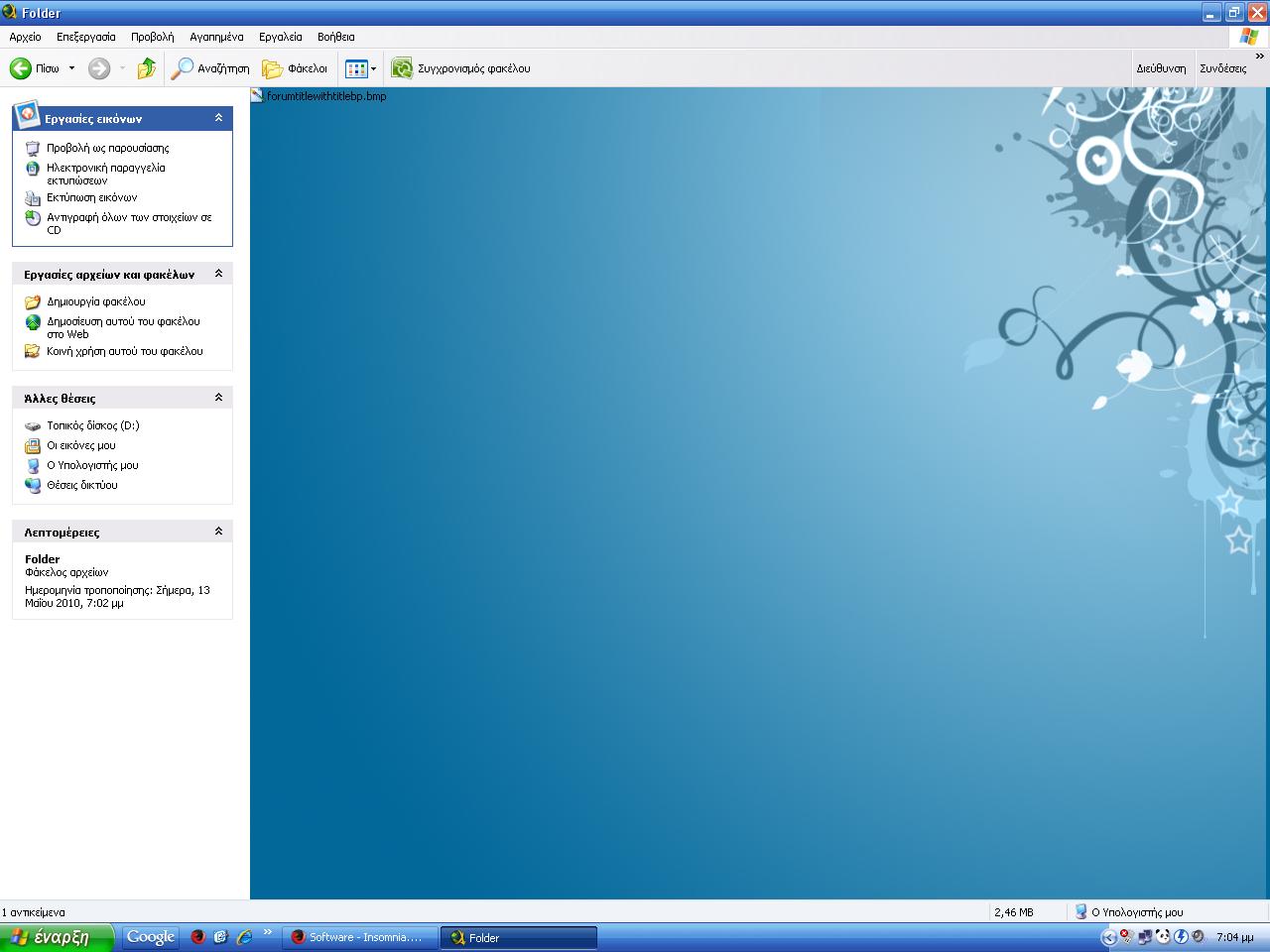
Task: Expand Quick Launch overflow chevron
Action: pyautogui.click(x=268, y=931)
